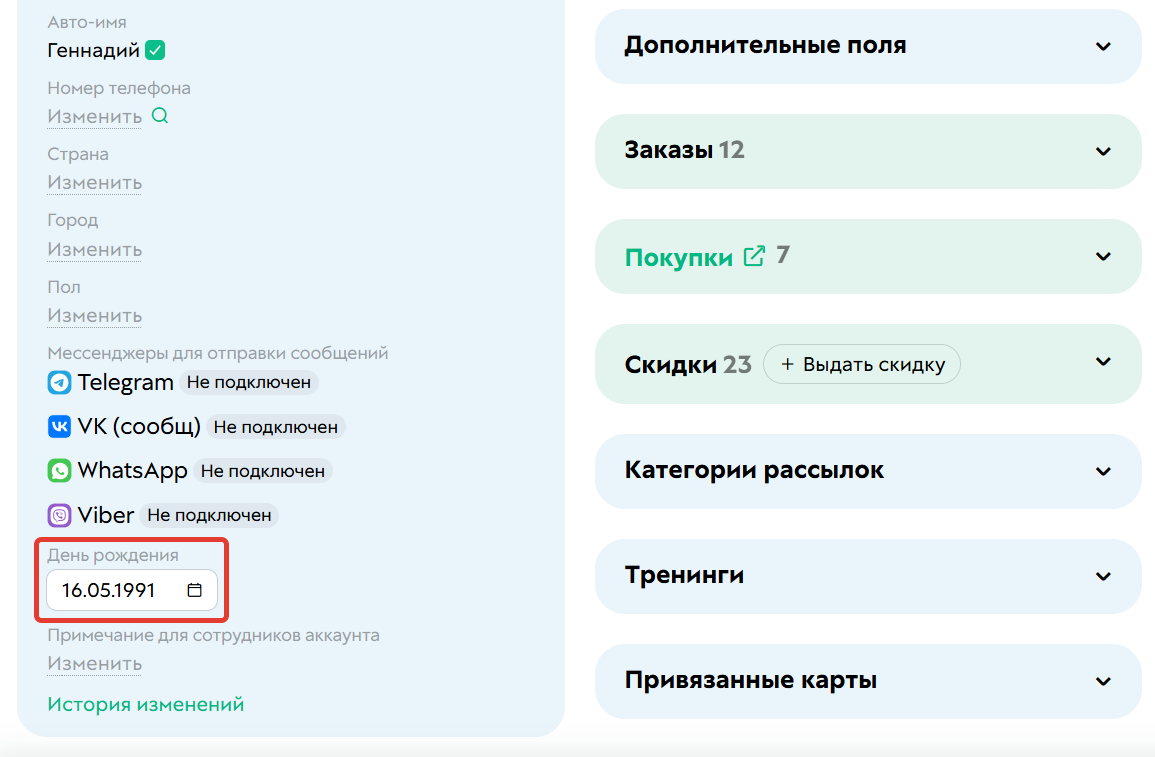Click 'Изменить' under Номер телефона

pos(94,116)
